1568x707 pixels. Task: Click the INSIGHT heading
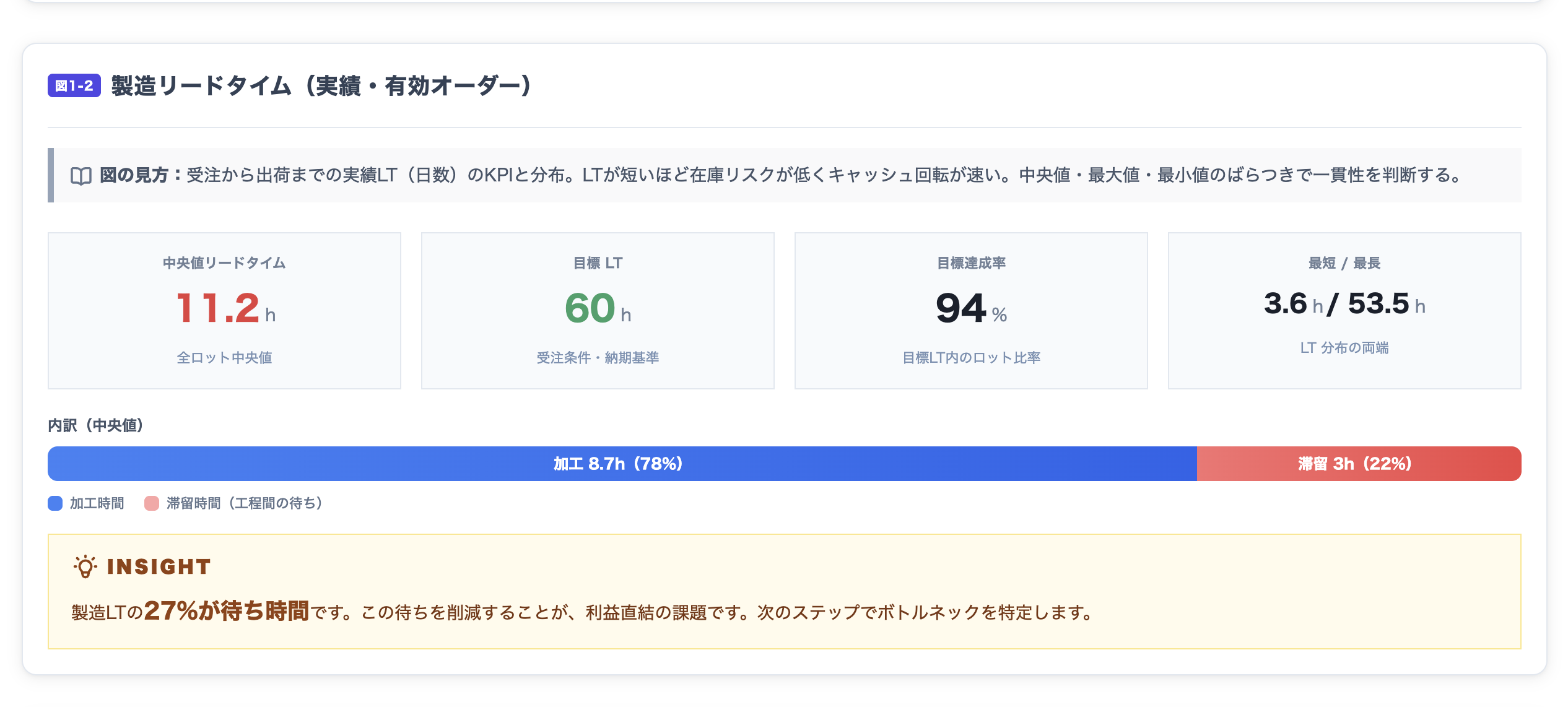click(x=159, y=566)
